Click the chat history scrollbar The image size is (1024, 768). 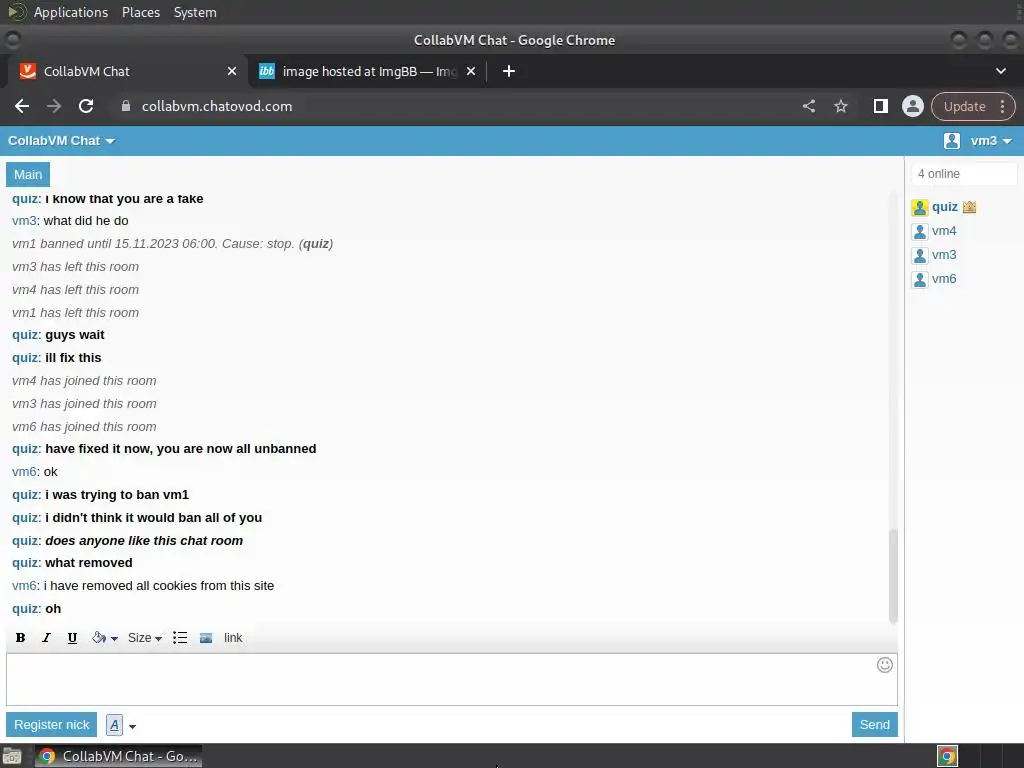pyautogui.click(x=893, y=575)
